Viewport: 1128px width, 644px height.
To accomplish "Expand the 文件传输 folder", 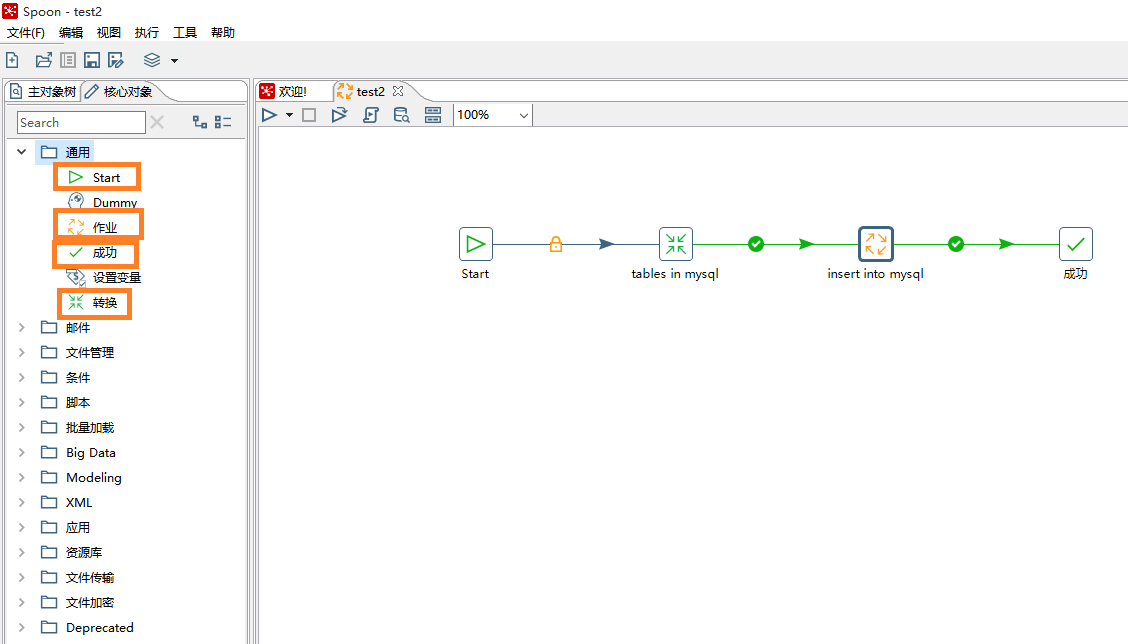I will 22,577.
